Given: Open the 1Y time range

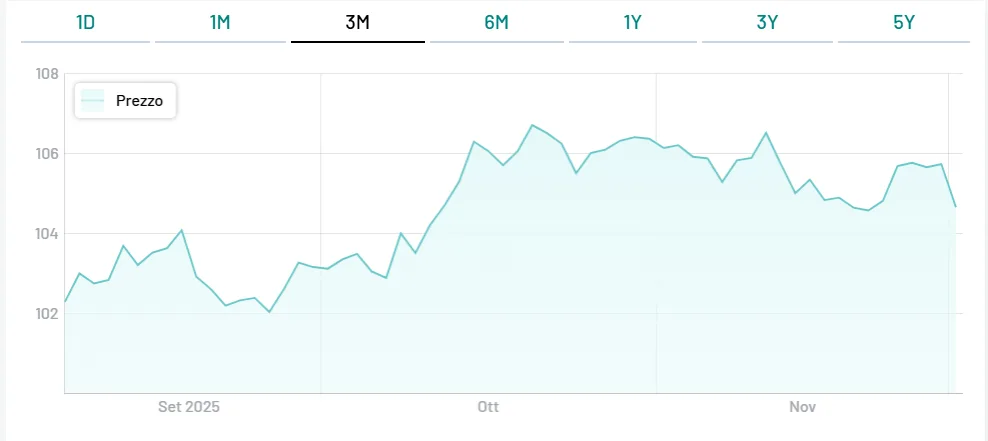Looking at the screenshot, I should (632, 22).
